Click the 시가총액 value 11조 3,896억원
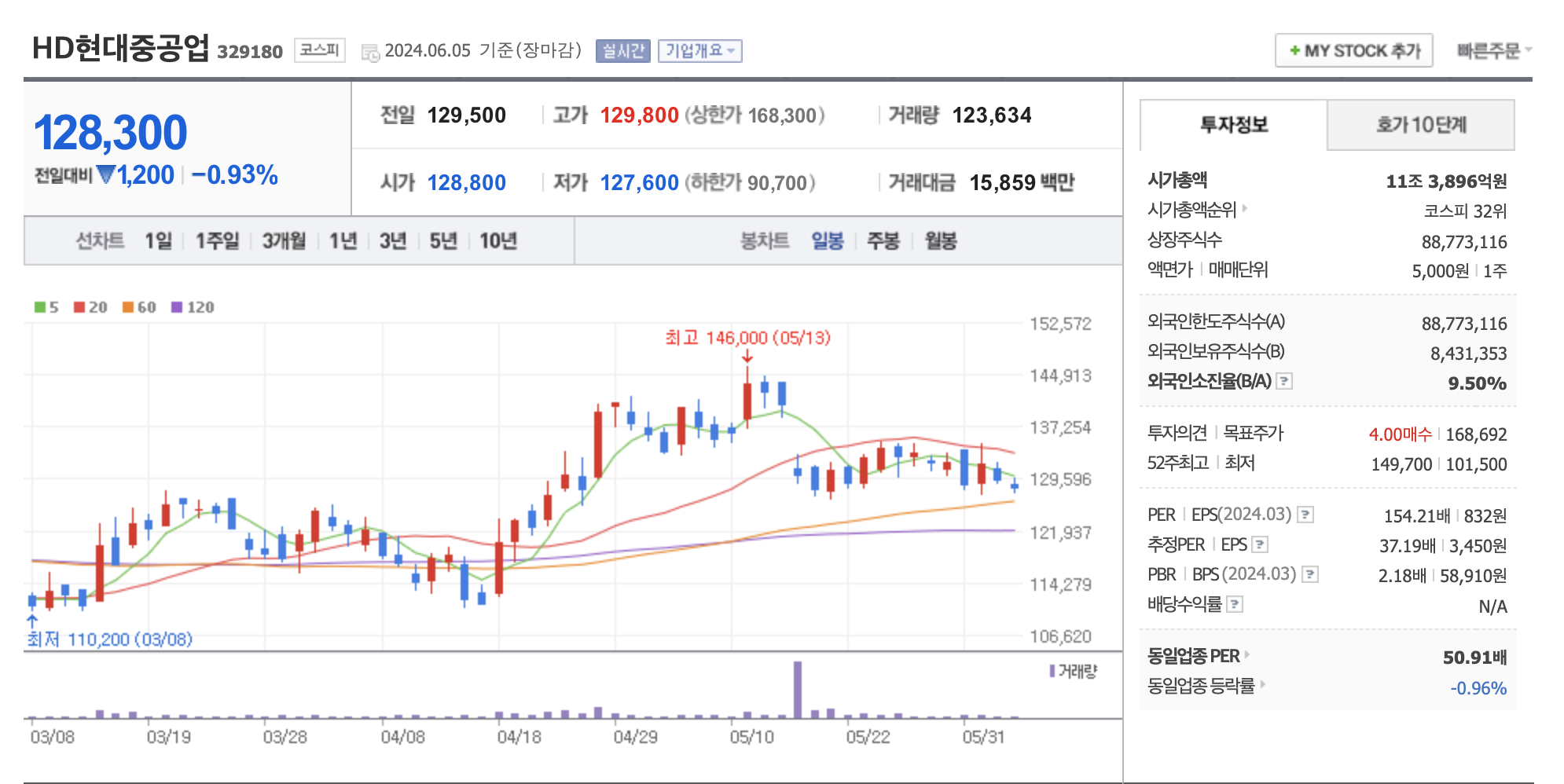1564x784 pixels. click(1446, 181)
